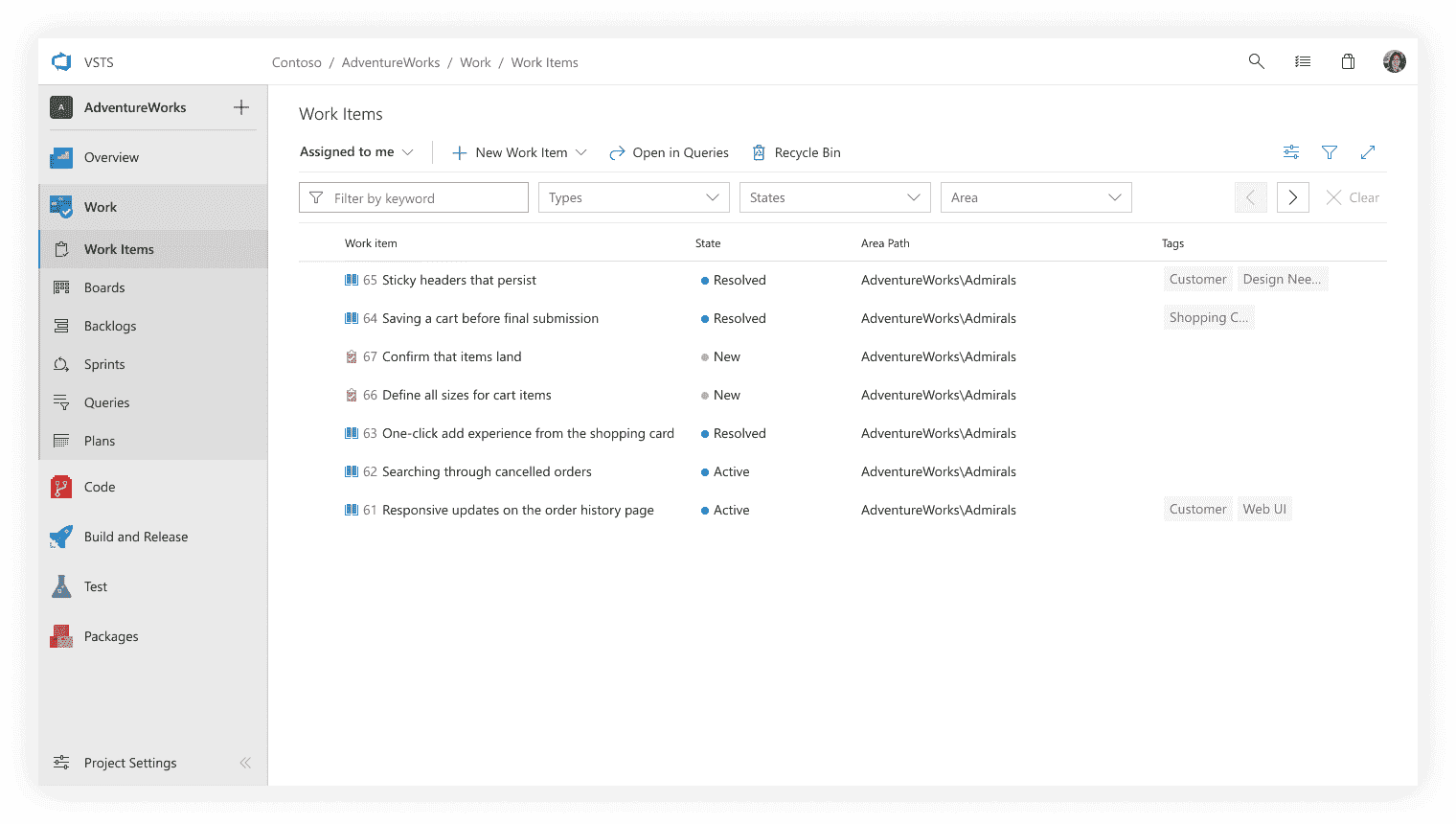Open the task list icon in header

1303,61
